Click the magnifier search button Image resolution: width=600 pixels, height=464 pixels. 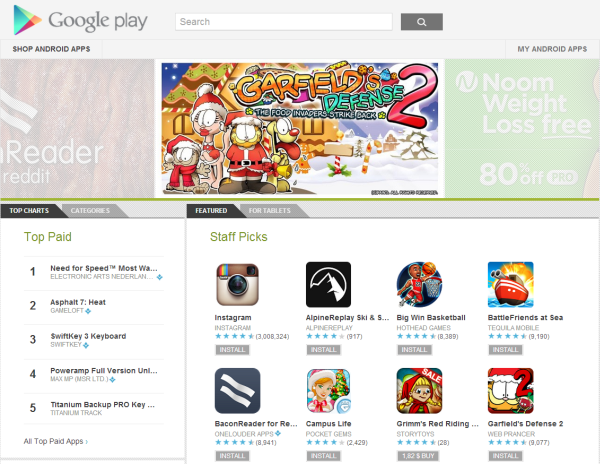coord(422,22)
